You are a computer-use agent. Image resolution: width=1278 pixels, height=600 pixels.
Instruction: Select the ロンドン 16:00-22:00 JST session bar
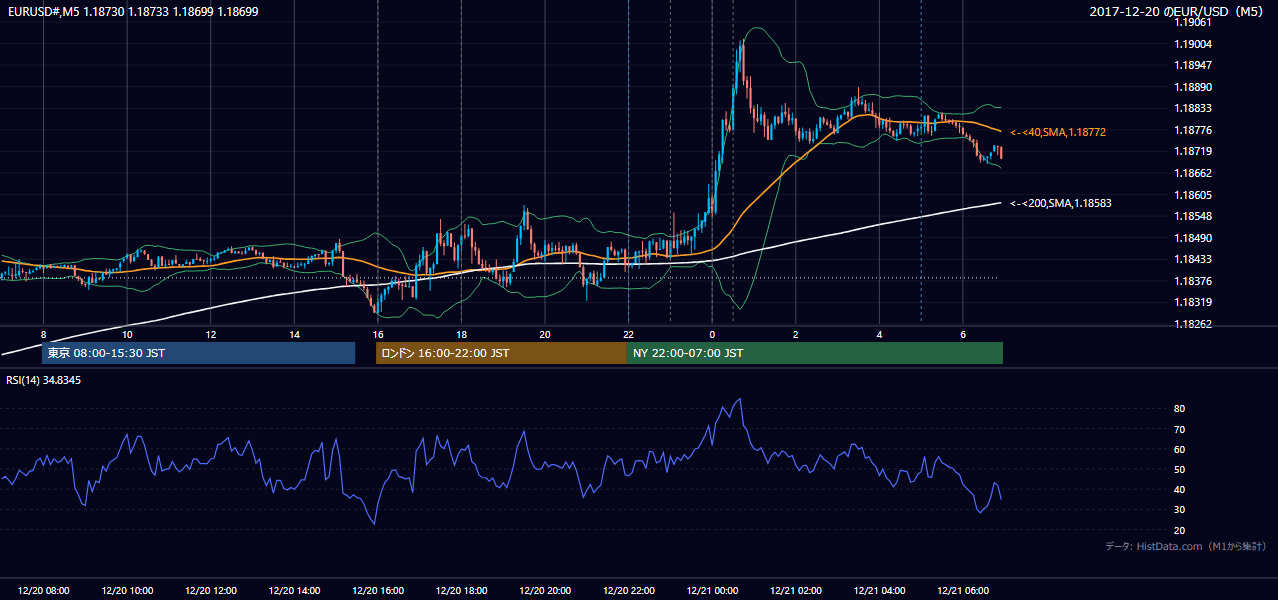pyautogui.click(x=501, y=353)
